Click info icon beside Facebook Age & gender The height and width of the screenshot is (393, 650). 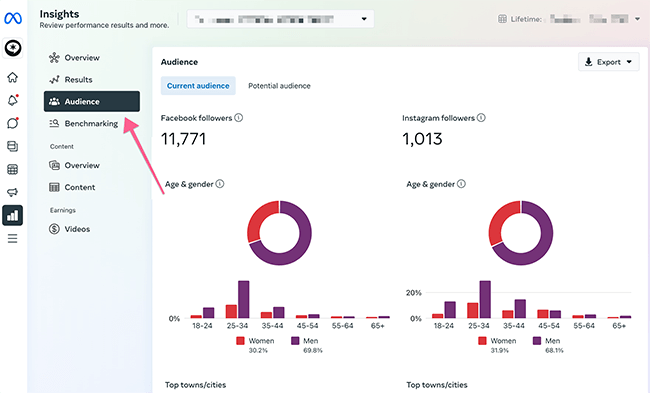pos(220,184)
